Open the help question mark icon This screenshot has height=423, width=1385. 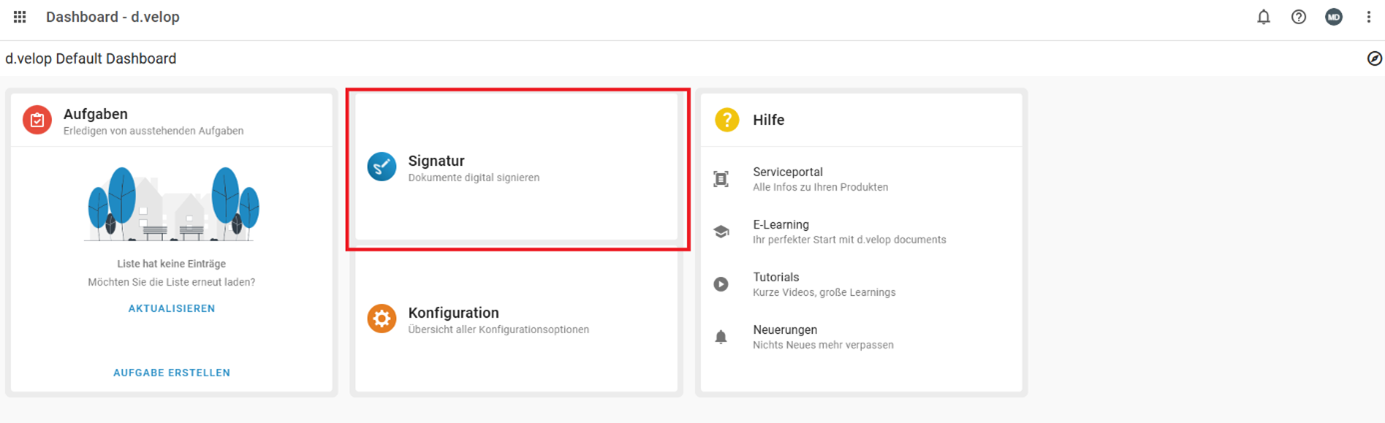click(x=1299, y=17)
